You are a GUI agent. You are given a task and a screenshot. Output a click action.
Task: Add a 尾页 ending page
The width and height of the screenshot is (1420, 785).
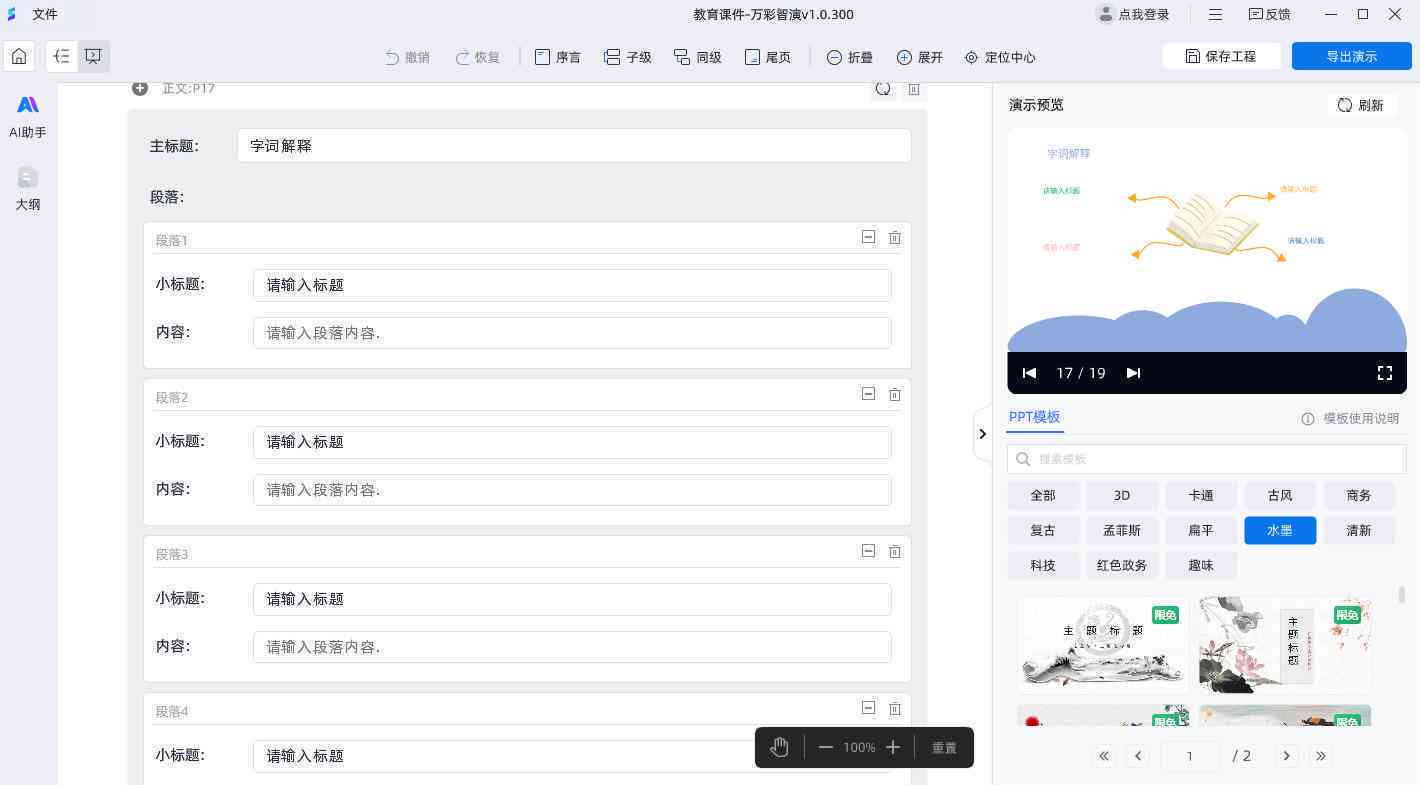pos(768,57)
